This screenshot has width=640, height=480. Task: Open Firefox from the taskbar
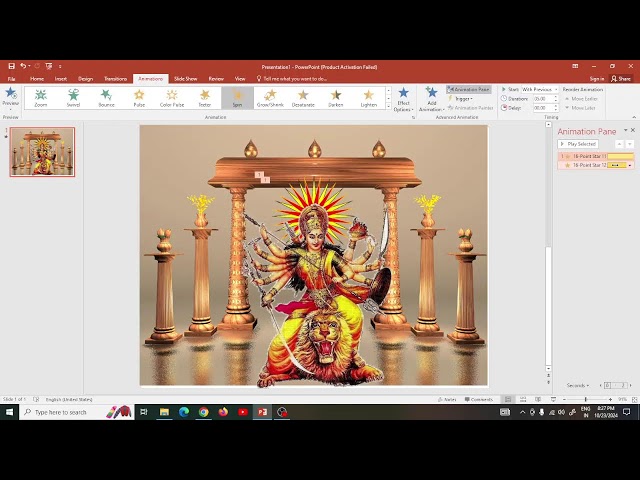tap(223, 412)
